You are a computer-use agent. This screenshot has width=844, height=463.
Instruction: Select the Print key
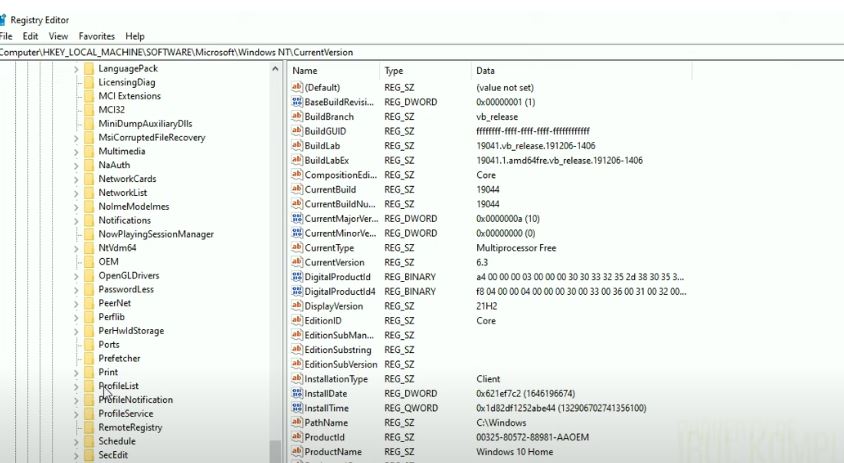point(108,372)
